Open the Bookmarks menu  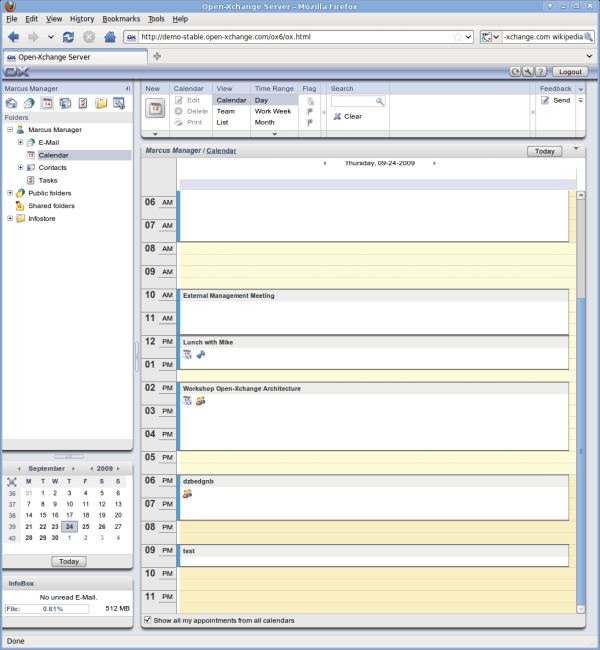(x=121, y=19)
